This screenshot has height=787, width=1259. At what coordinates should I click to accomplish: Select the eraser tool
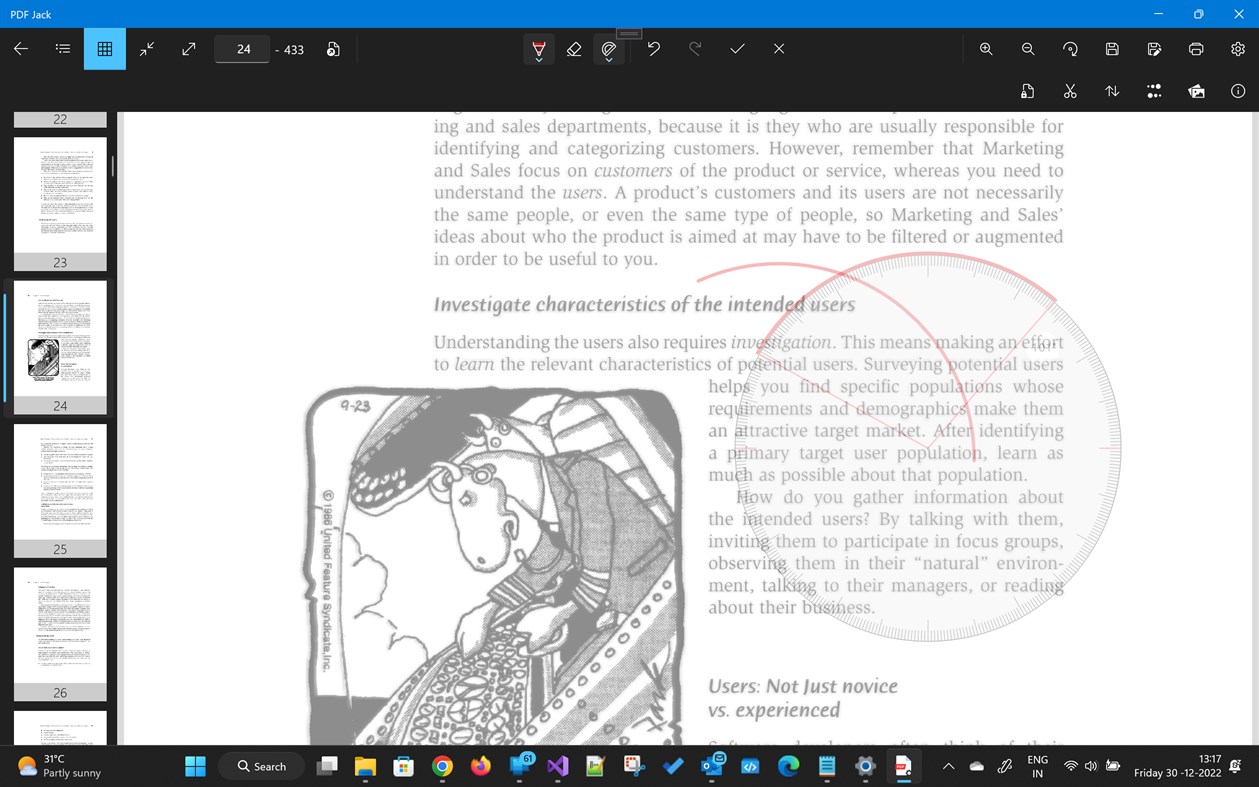tap(574, 48)
